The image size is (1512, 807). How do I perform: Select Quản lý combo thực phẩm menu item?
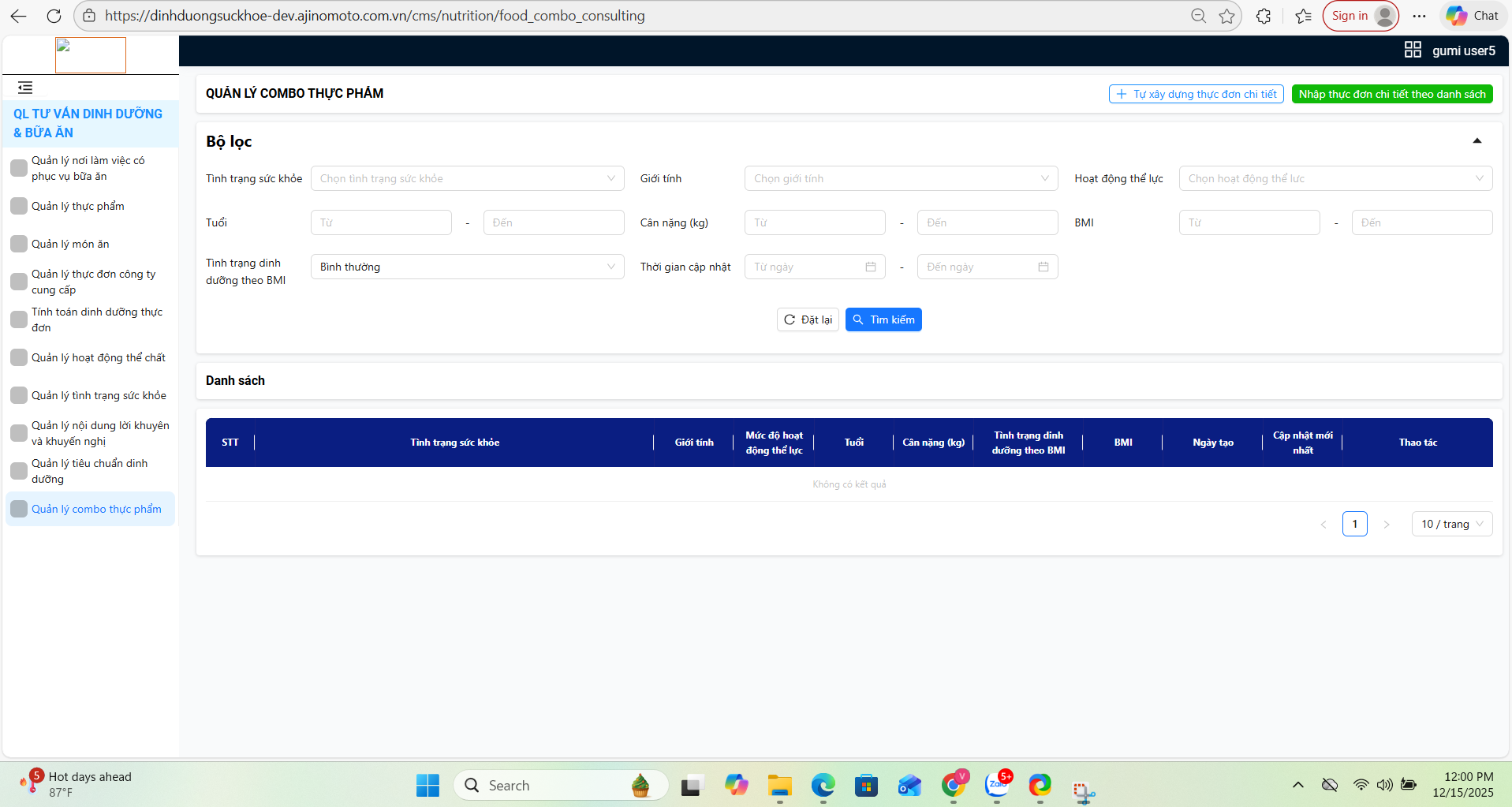pyautogui.click(x=90, y=509)
